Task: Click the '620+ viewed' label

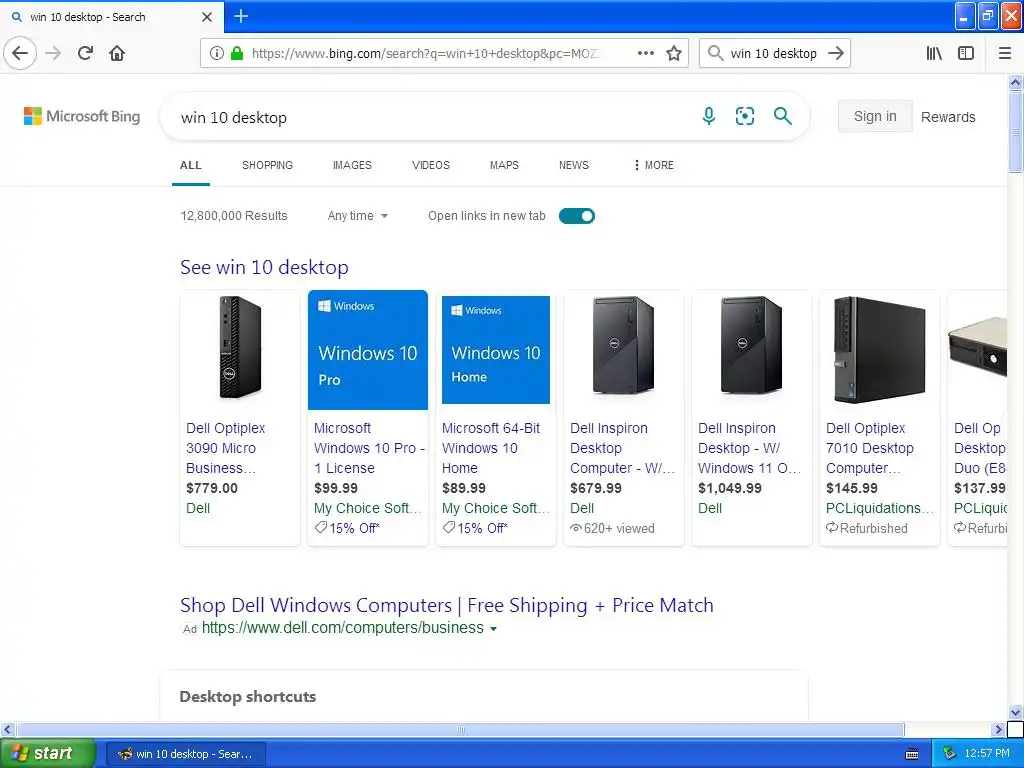Action: [x=613, y=528]
